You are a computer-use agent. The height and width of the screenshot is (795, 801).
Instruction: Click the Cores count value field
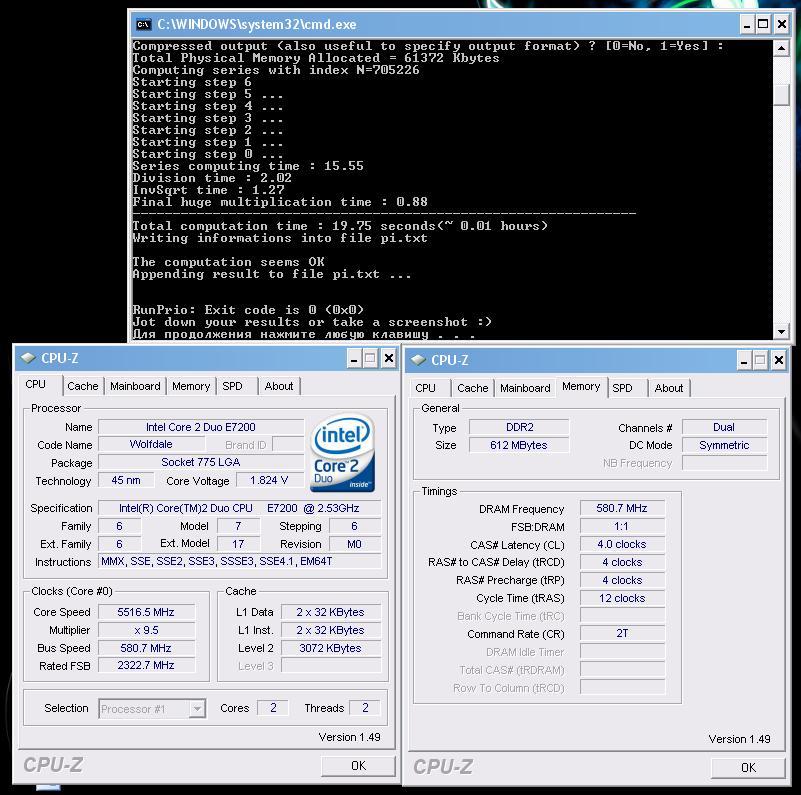(x=273, y=708)
